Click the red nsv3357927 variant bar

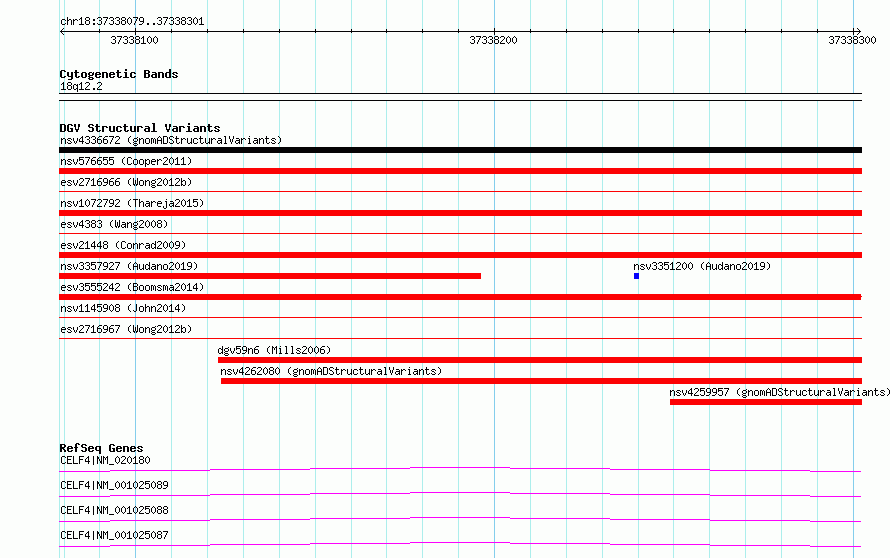tap(270, 276)
